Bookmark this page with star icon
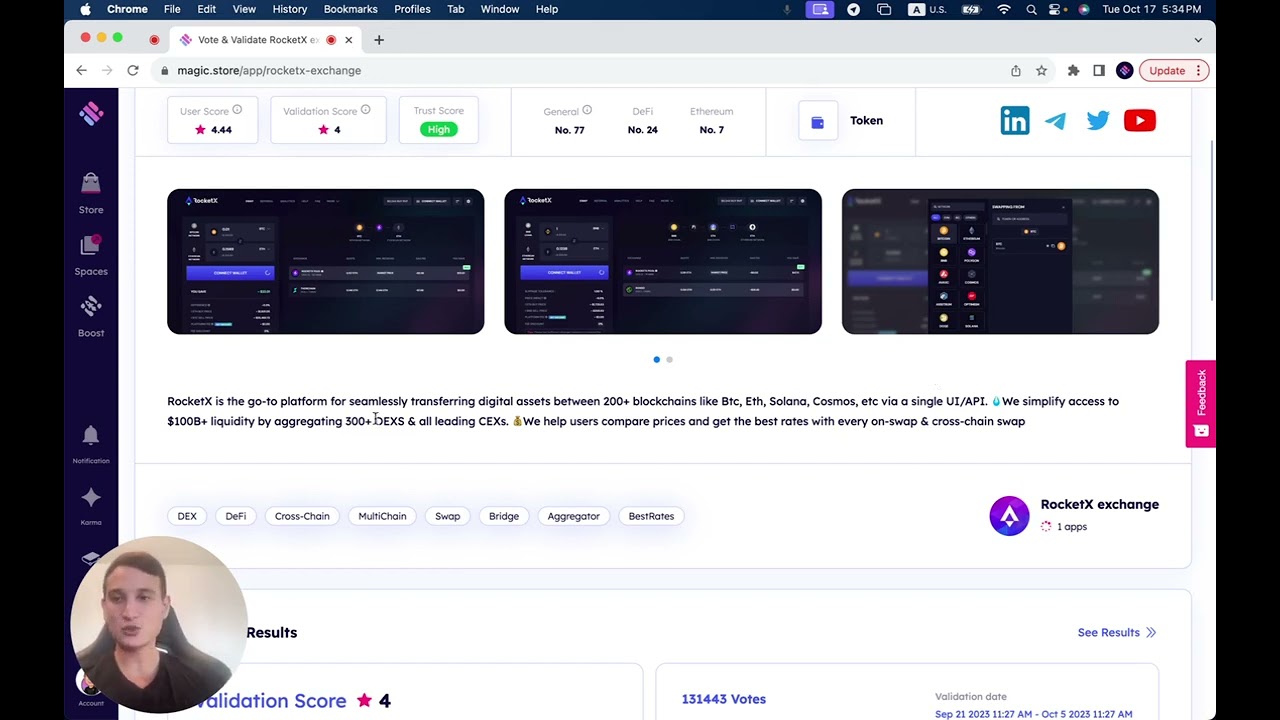This screenshot has height=720, width=1280. click(x=1041, y=70)
